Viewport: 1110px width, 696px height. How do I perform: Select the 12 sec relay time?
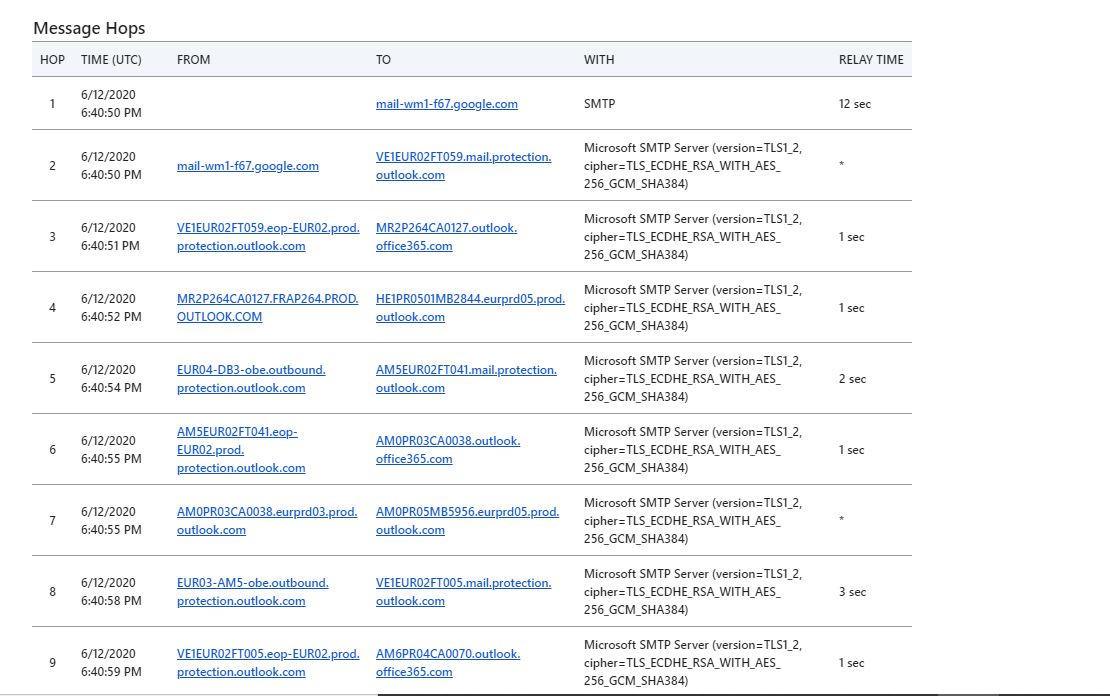pyautogui.click(x=854, y=104)
